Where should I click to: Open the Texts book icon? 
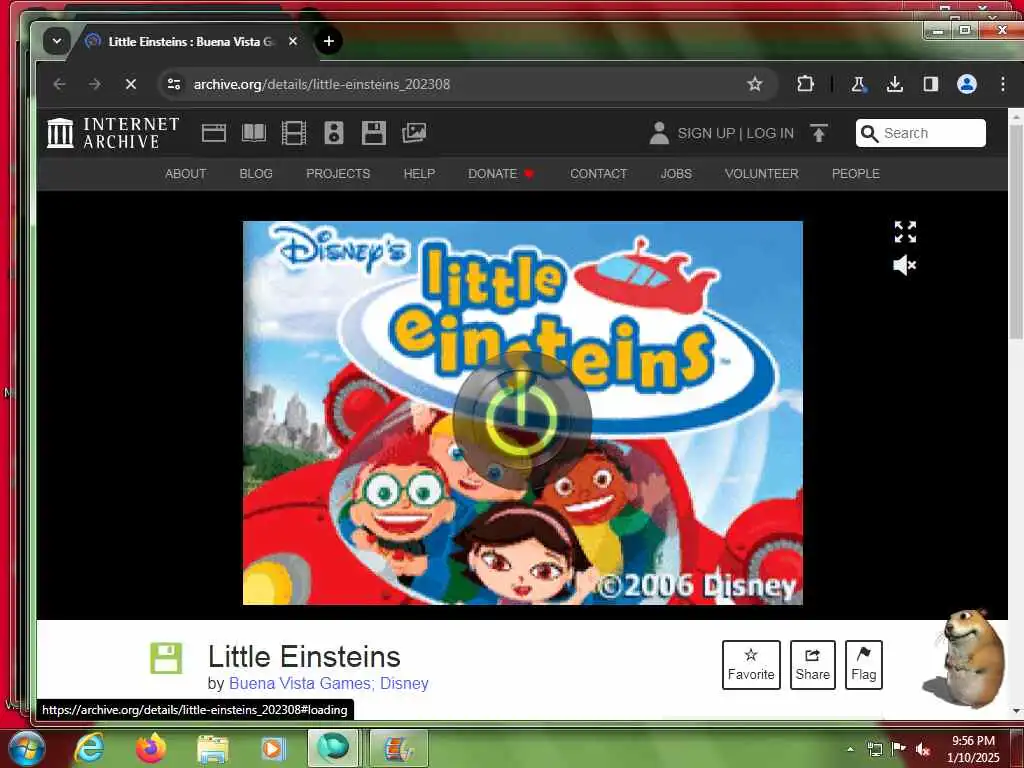(254, 133)
